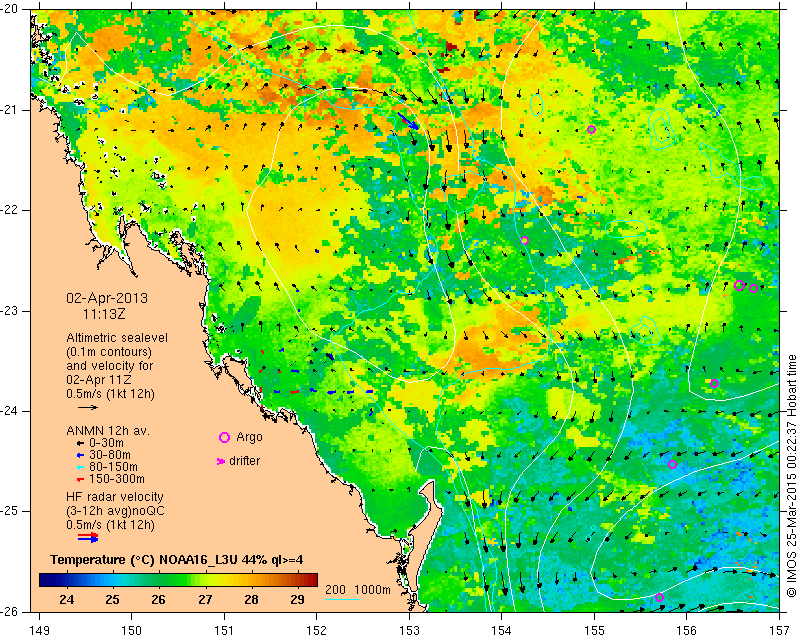The image size is (800, 640).
Task: Click the red and blue HF radar reference arrows
Action: click(88, 537)
